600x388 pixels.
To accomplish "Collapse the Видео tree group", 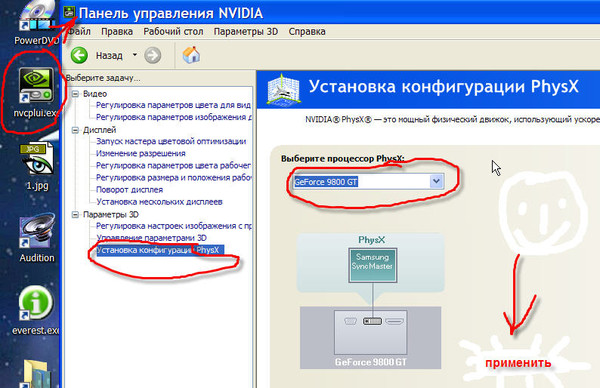I will (75, 94).
